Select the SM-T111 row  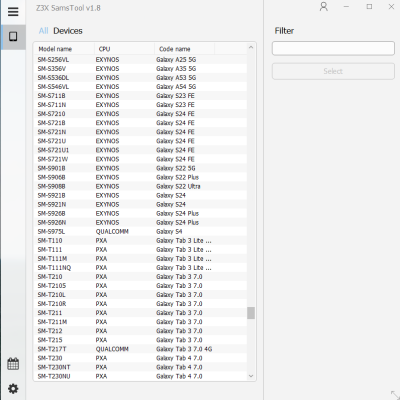(x=140, y=249)
